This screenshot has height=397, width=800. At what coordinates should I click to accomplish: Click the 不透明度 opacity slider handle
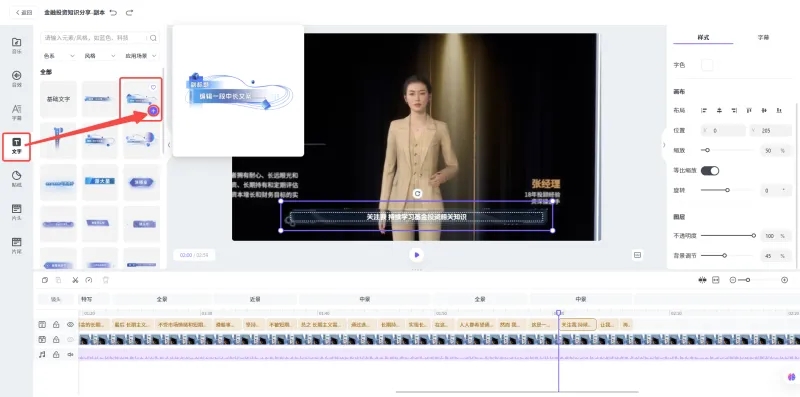point(754,236)
